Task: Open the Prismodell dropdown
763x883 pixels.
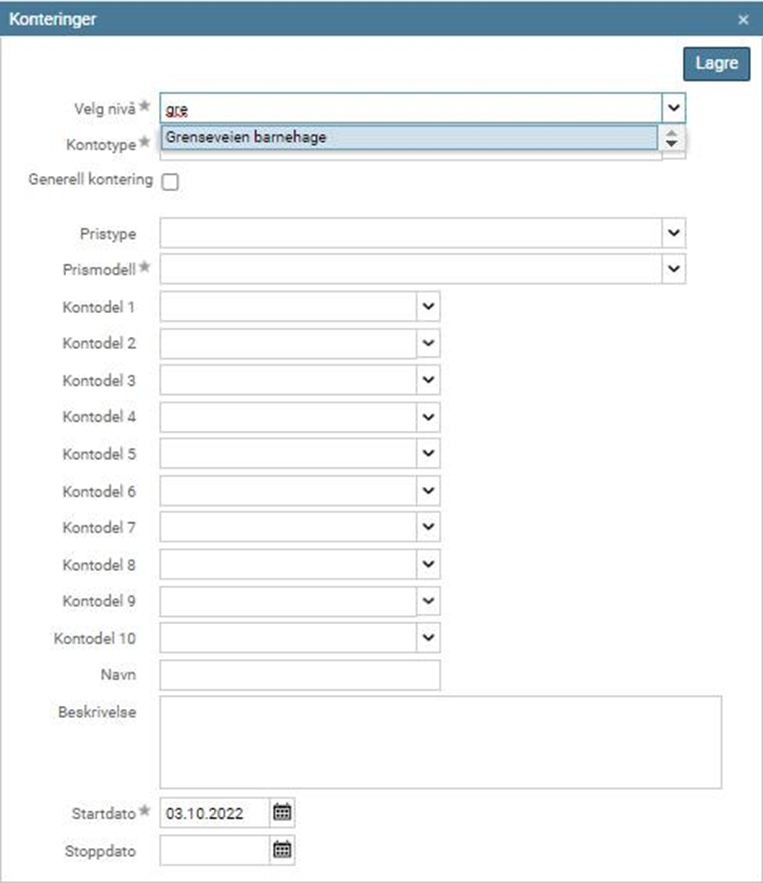Action: point(674,268)
